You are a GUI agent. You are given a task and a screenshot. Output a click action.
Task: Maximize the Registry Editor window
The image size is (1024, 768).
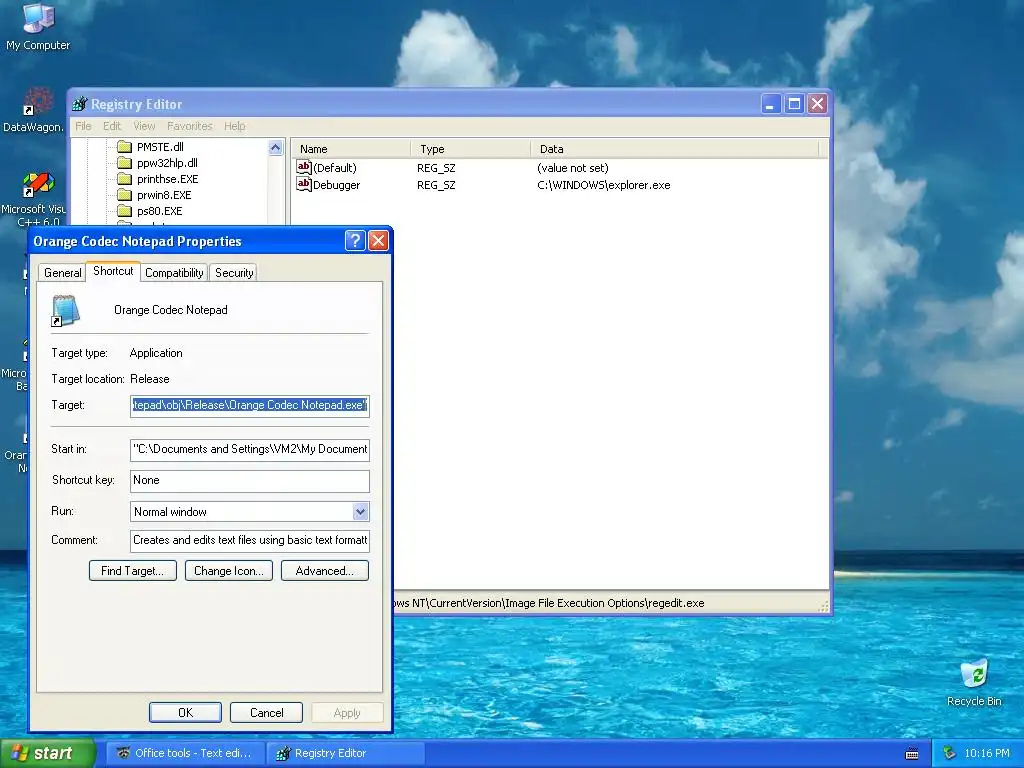click(x=794, y=104)
